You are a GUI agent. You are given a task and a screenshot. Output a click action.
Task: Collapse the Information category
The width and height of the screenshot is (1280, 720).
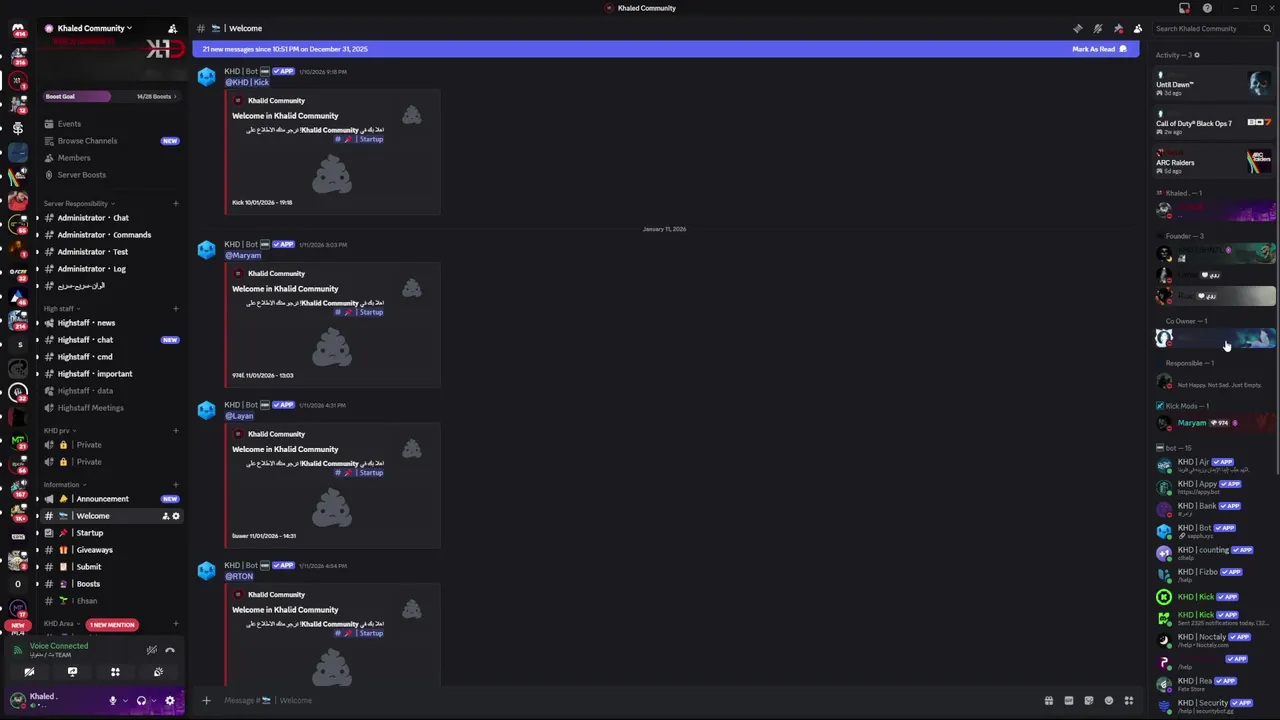point(64,485)
